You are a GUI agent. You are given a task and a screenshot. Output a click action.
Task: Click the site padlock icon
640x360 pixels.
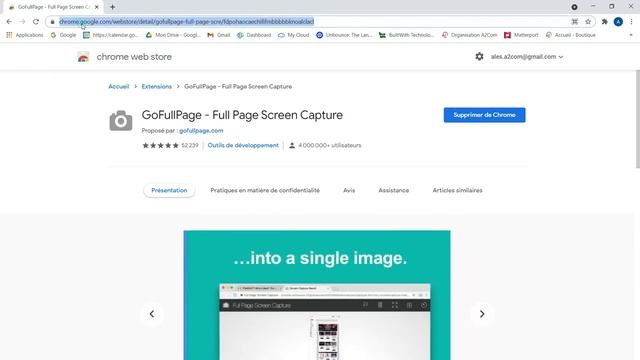(x=52, y=22)
